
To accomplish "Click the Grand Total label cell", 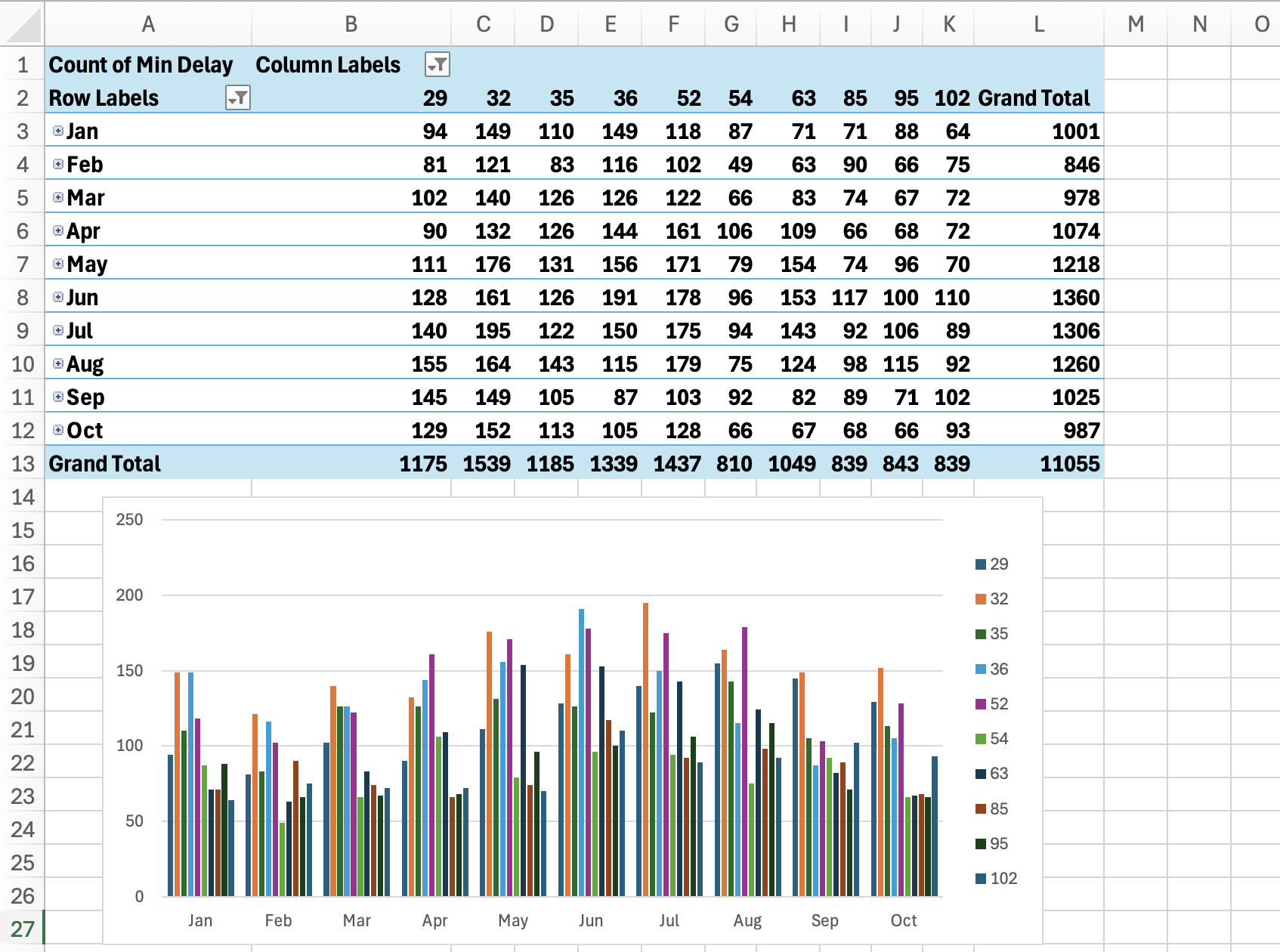I will [104, 463].
